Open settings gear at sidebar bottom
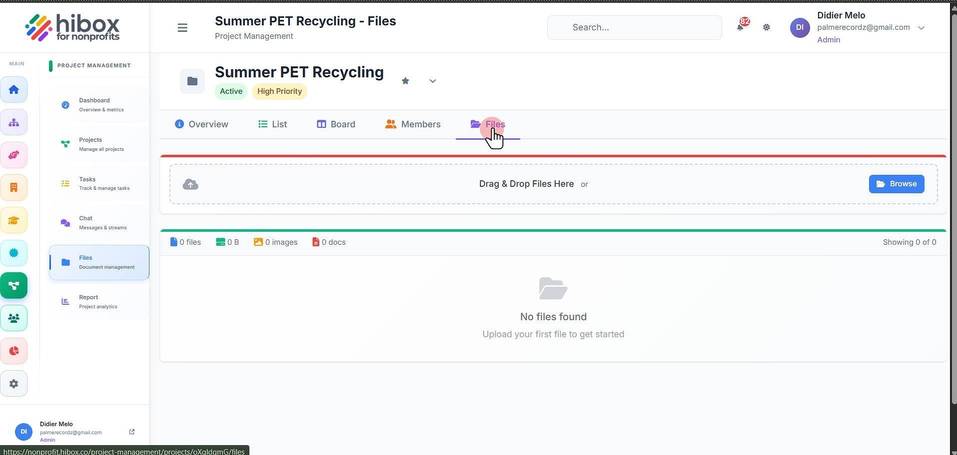957x455 pixels. [x=13, y=384]
